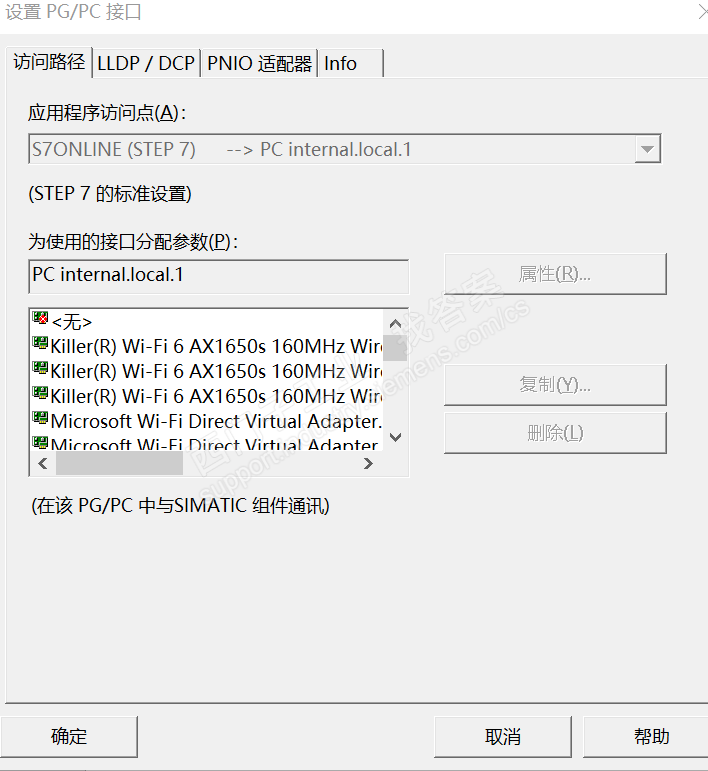Click the third Killer Wi-Fi 6 adapter icon

(40, 396)
